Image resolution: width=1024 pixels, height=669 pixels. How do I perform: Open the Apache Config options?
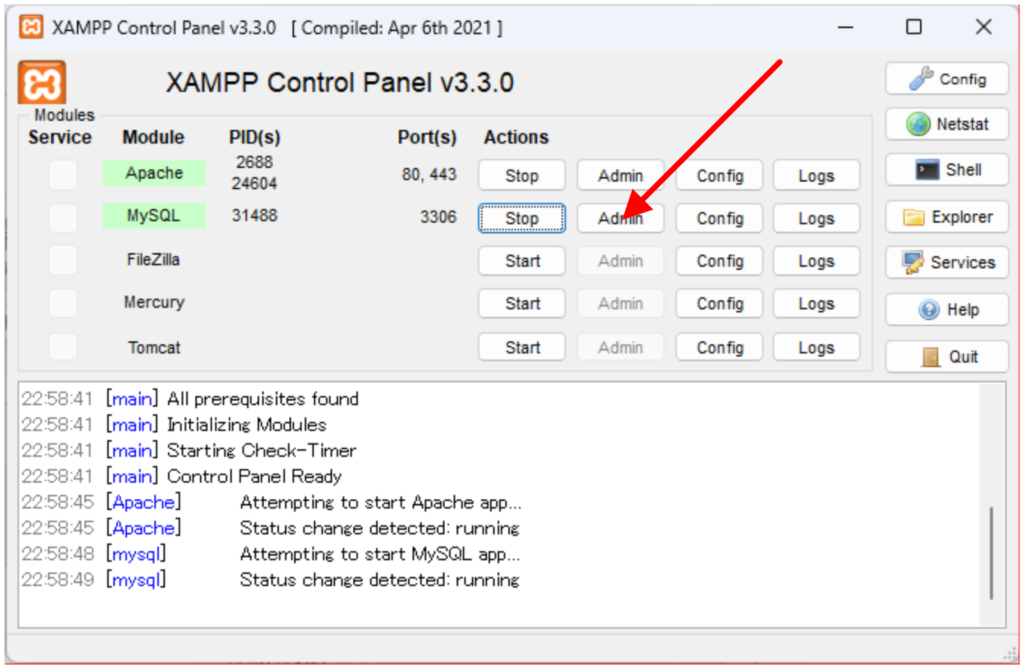719,175
